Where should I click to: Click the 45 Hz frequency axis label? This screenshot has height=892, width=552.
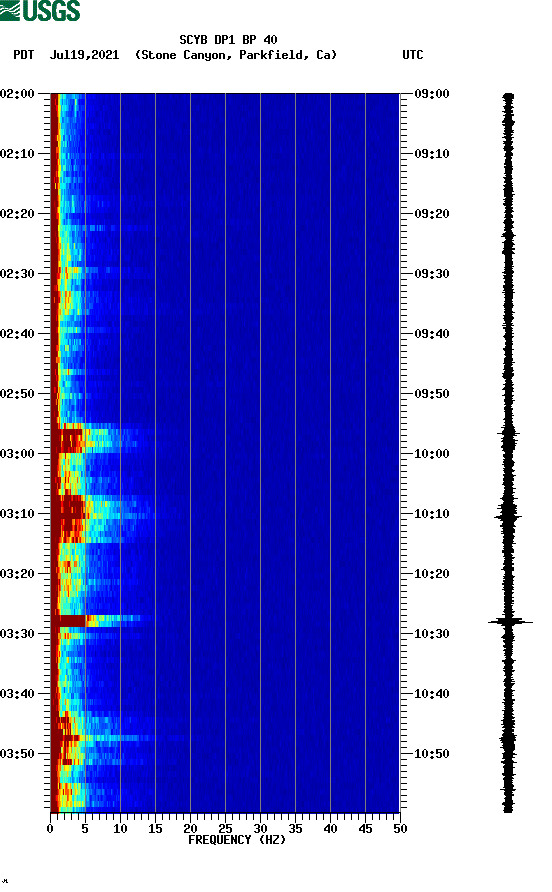[x=365, y=828]
